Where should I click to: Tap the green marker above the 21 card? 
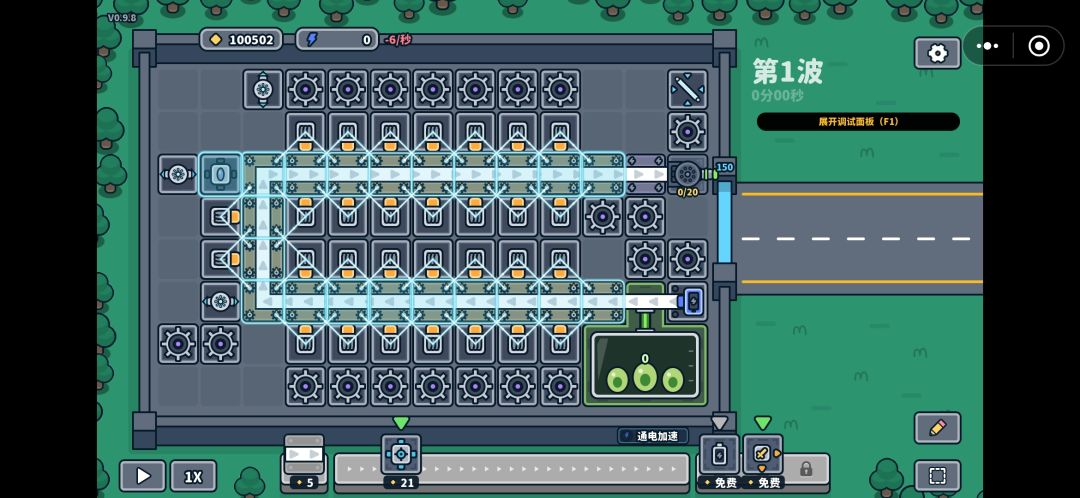pyautogui.click(x=401, y=423)
